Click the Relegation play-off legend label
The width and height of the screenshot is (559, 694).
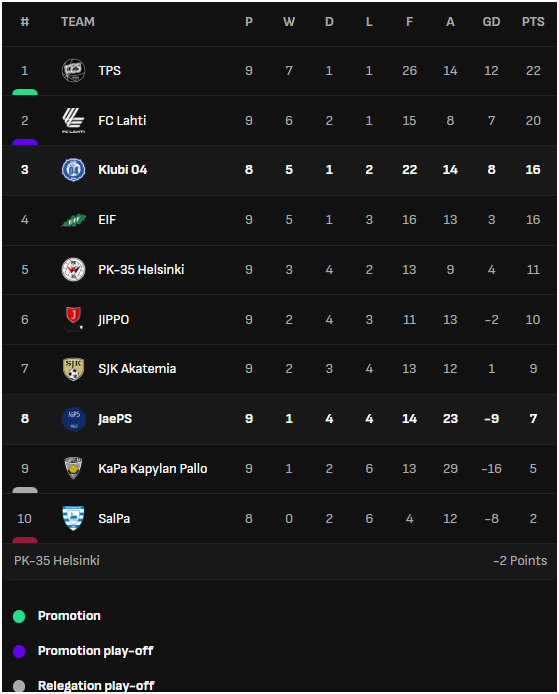(x=96, y=686)
